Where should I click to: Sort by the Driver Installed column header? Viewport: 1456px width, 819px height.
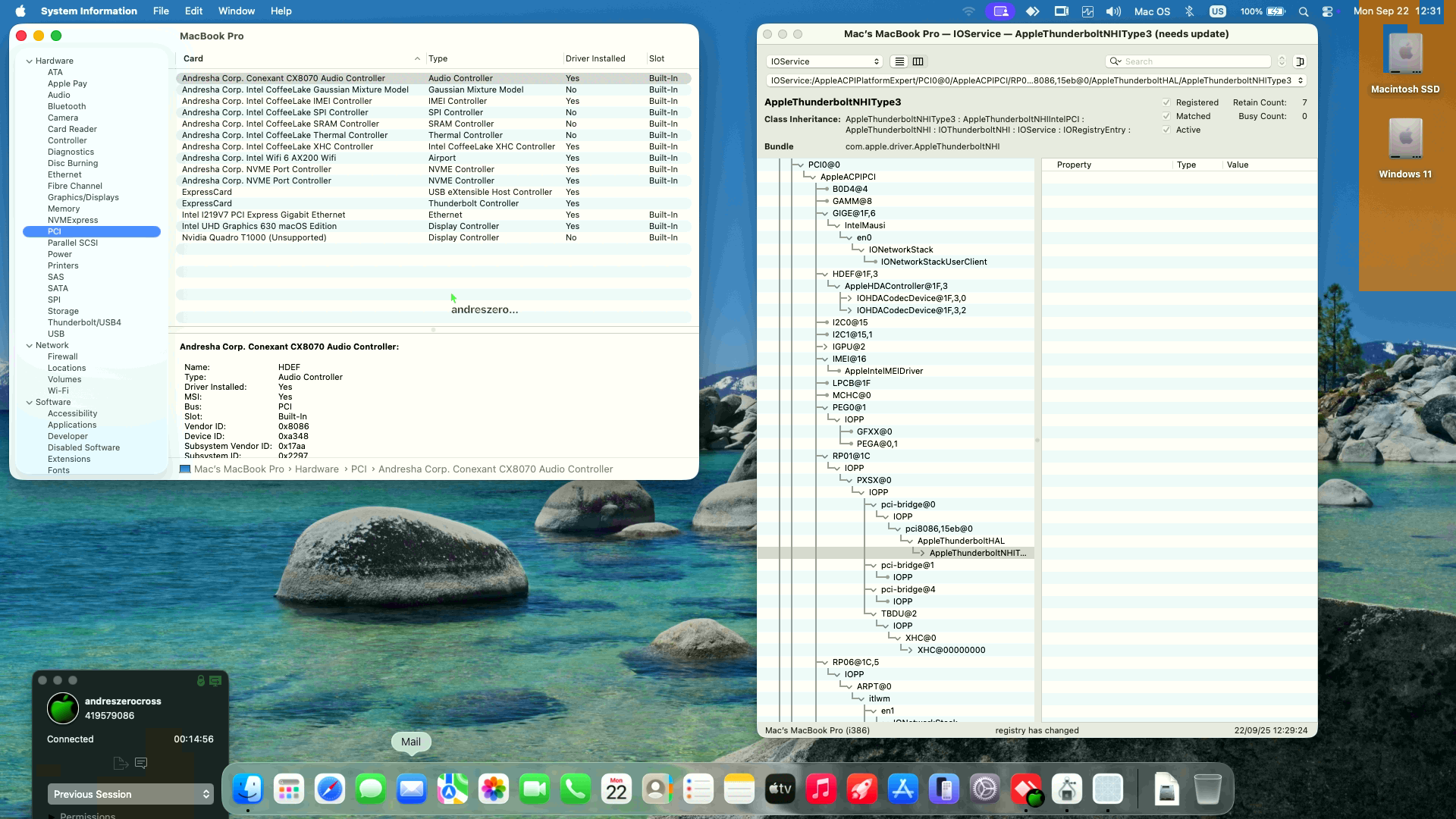click(604, 58)
